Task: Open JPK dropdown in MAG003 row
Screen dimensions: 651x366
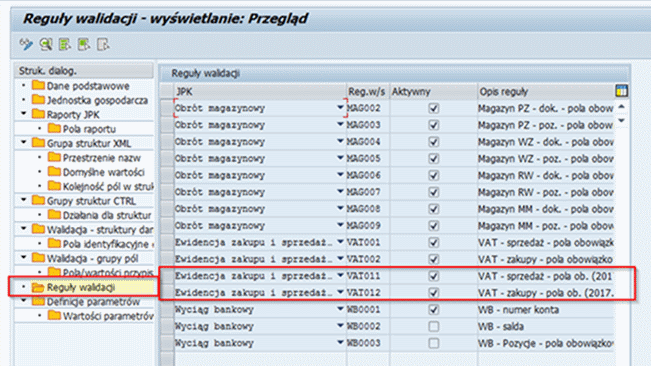Action: 340,124
